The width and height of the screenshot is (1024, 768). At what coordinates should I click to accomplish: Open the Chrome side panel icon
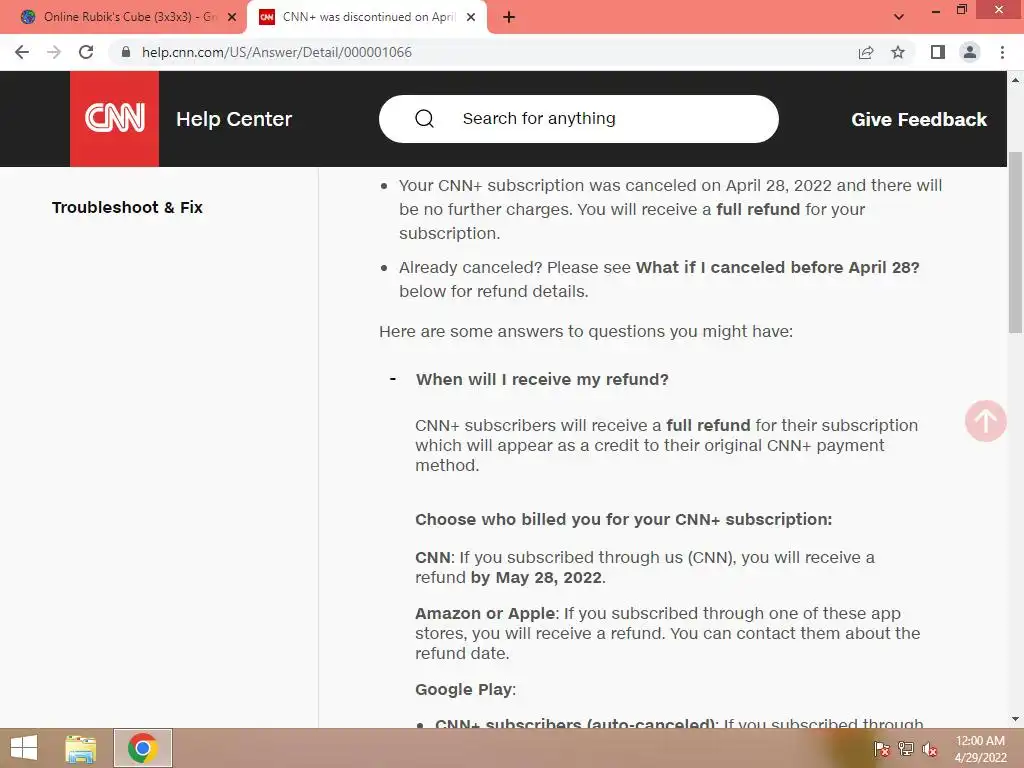pyautogui.click(x=938, y=52)
